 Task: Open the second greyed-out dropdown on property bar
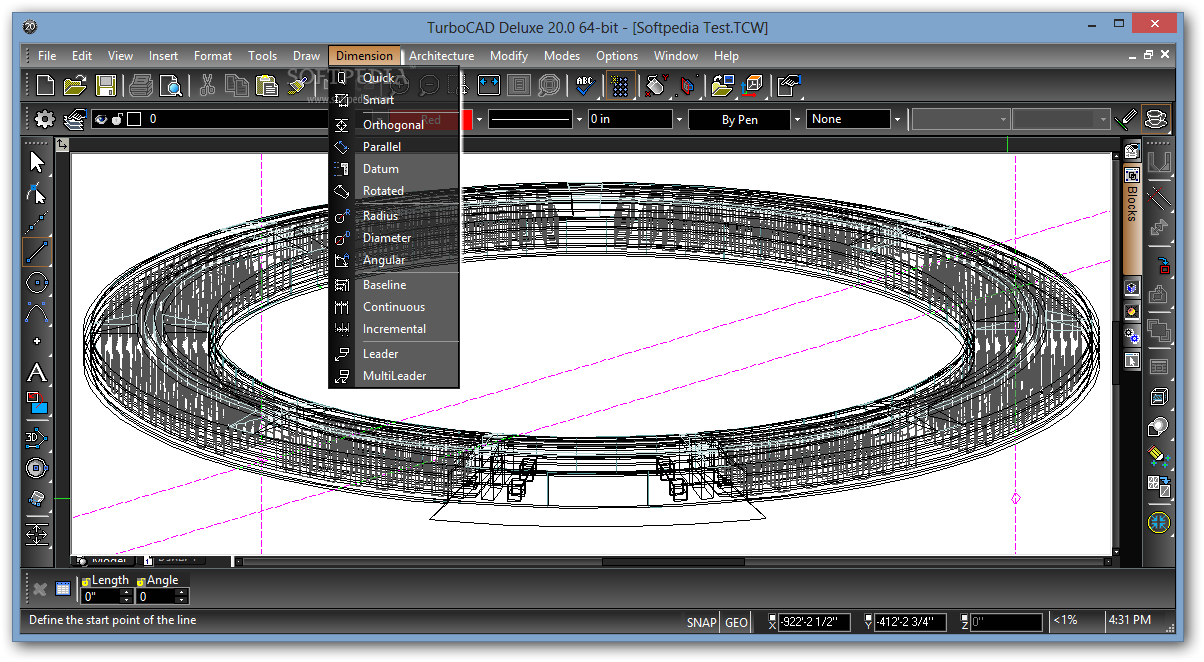click(x=1061, y=120)
